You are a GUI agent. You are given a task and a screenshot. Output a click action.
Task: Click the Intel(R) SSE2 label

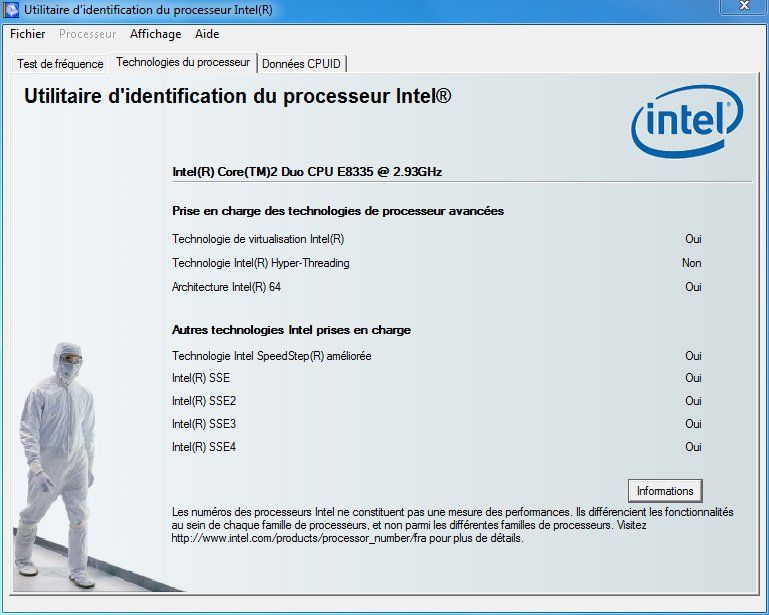point(204,401)
